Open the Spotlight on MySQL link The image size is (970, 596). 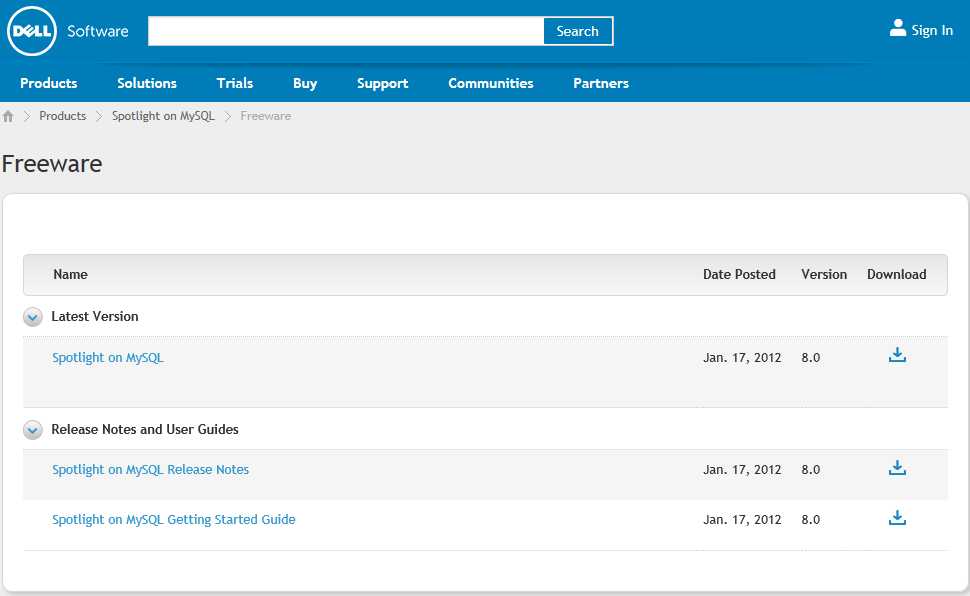click(108, 358)
